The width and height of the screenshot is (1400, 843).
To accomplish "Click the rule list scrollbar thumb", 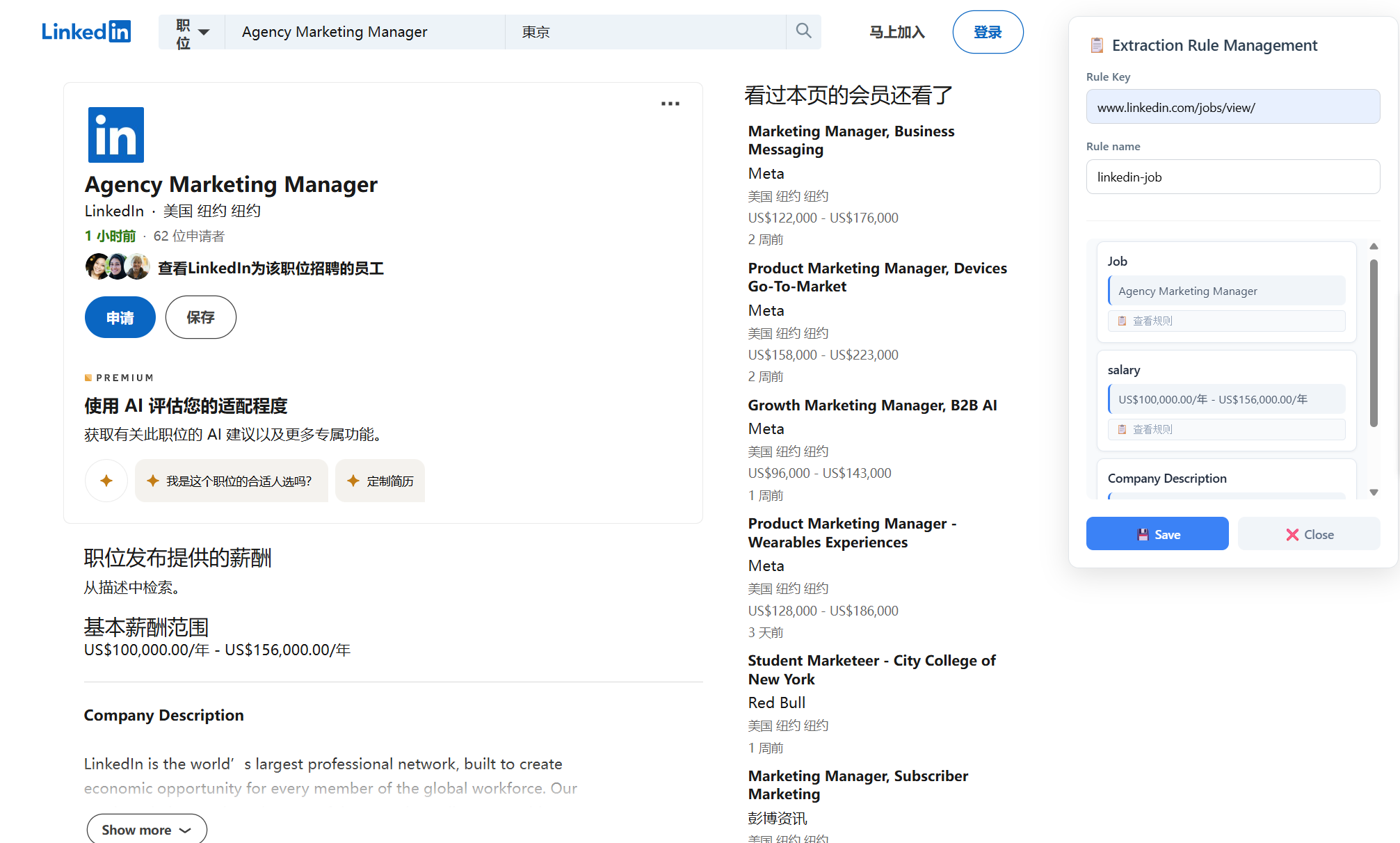I will click(x=1374, y=343).
